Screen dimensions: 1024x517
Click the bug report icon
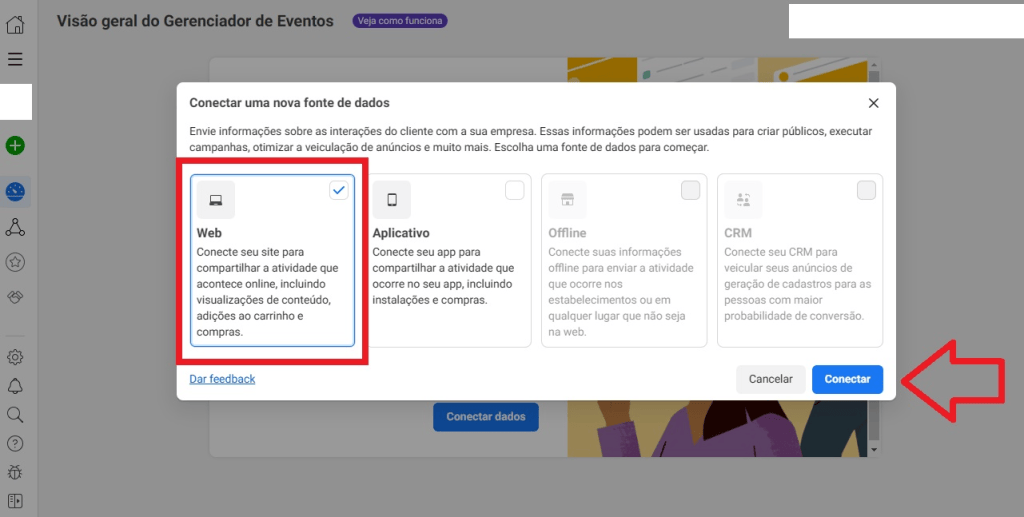15,472
